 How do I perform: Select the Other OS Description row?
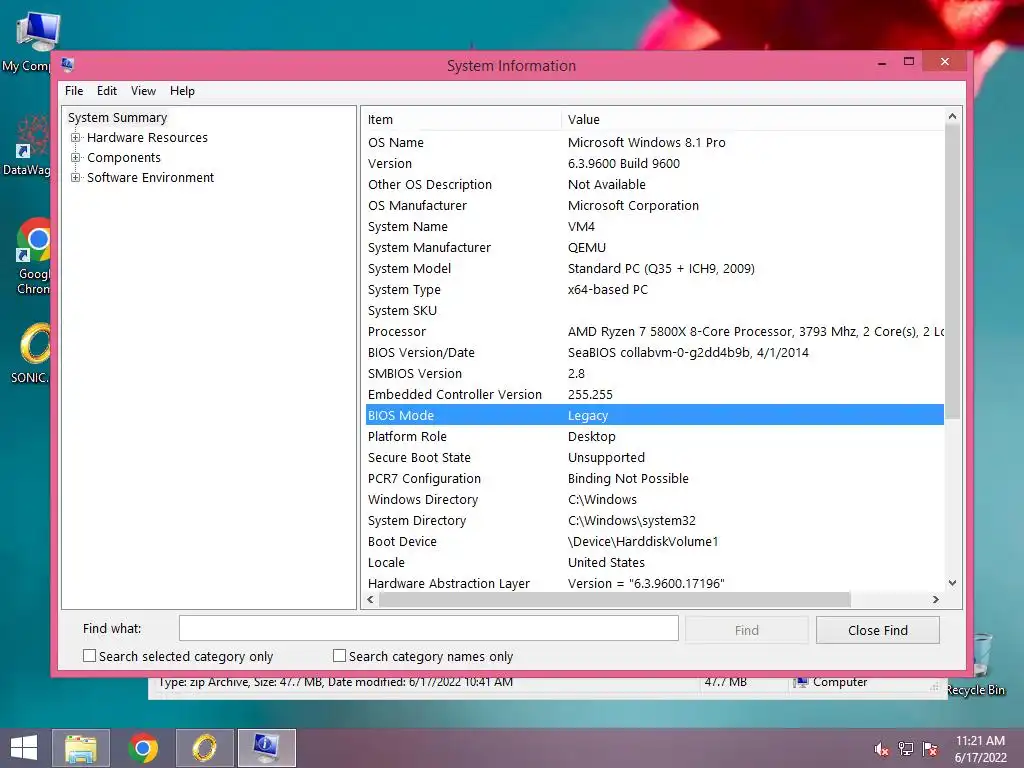coord(654,184)
